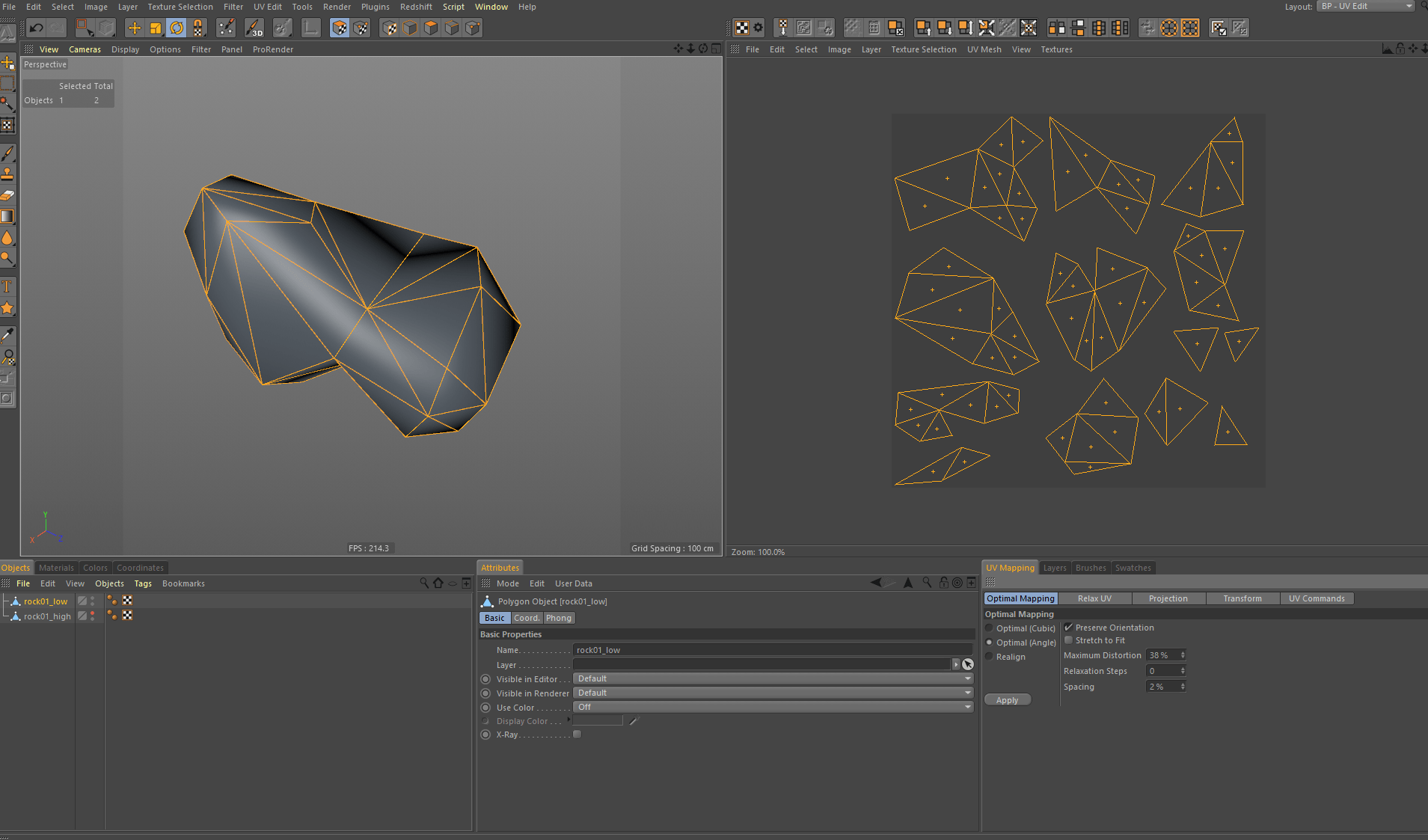Activate the Scale tool
The height and width of the screenshot is (840, 1428).
tap(155, 28)
